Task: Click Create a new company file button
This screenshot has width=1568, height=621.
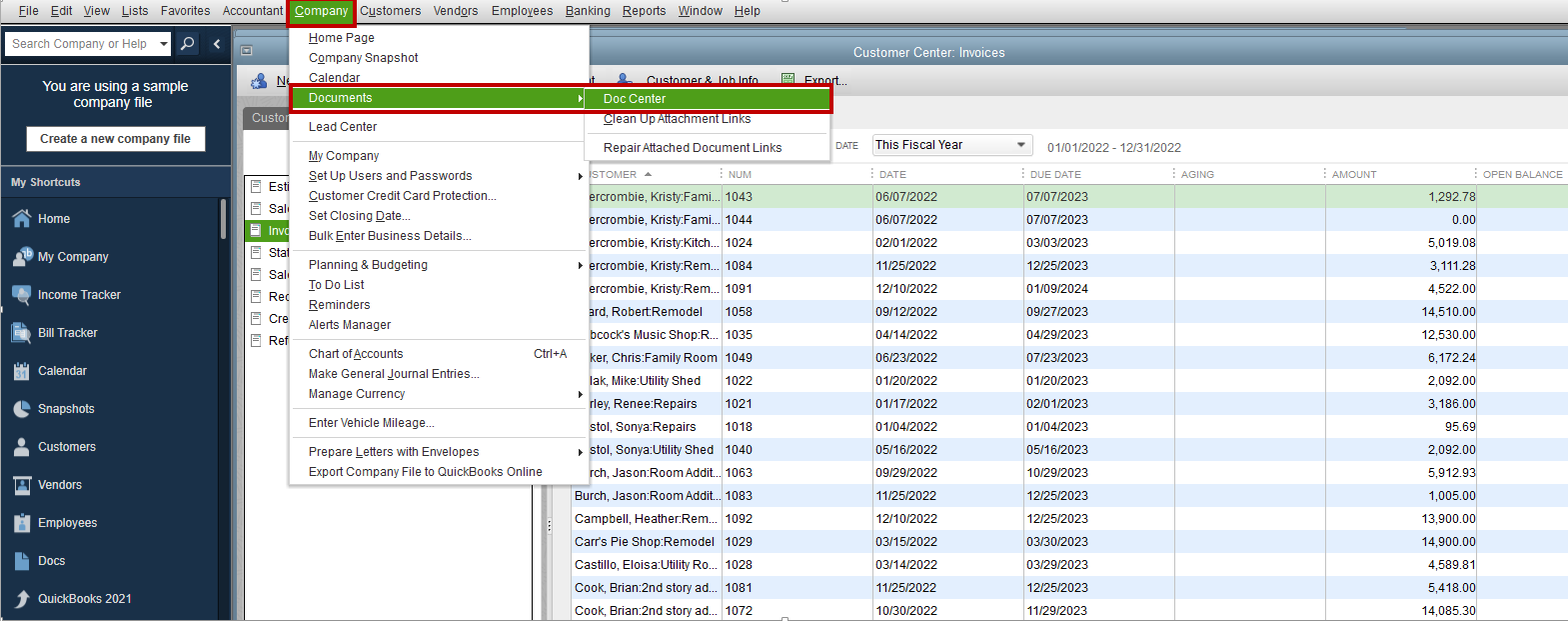Action: point(115,139)
